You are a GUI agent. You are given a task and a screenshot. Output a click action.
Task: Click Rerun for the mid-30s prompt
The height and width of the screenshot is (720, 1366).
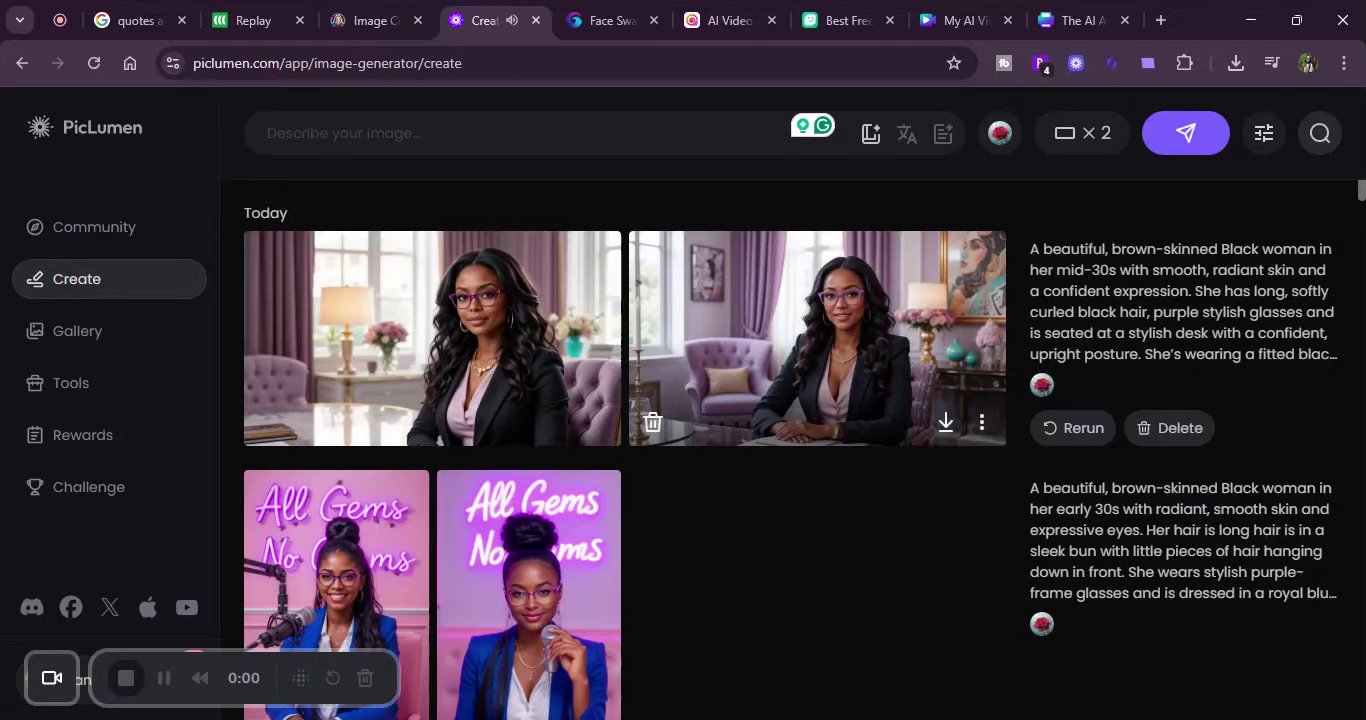tap(1073, 428)
